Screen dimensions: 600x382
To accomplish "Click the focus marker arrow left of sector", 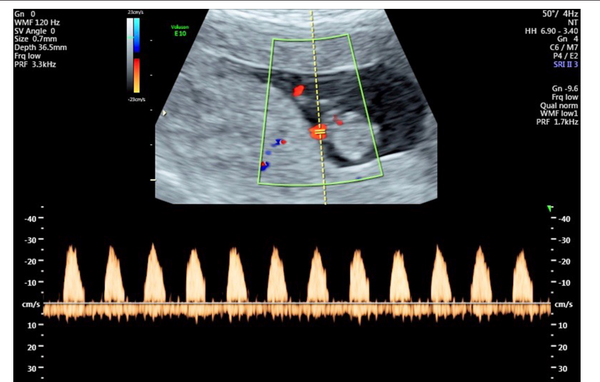I will coord(165,113).
